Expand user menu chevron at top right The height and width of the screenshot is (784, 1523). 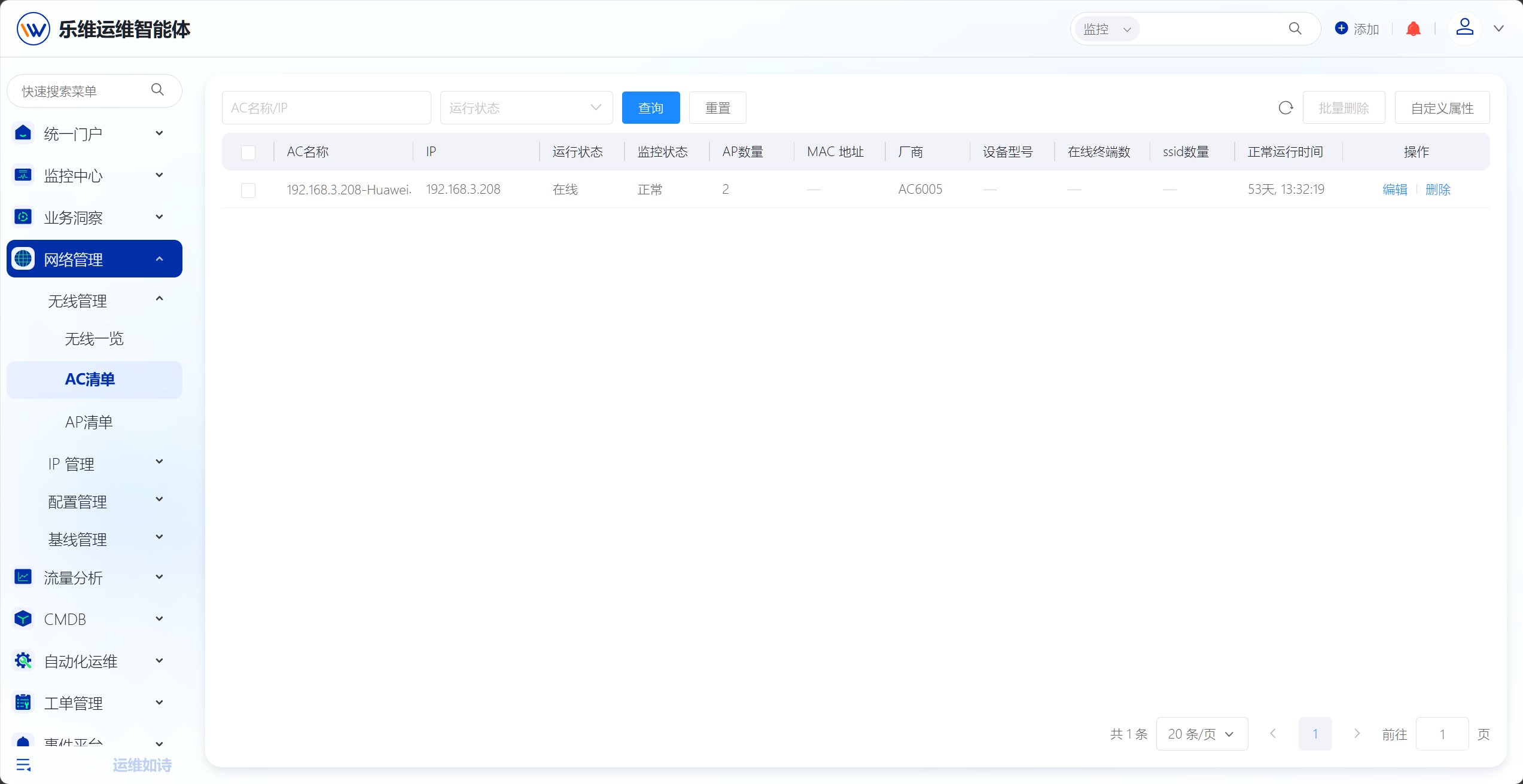click(x=1498, y=28)
